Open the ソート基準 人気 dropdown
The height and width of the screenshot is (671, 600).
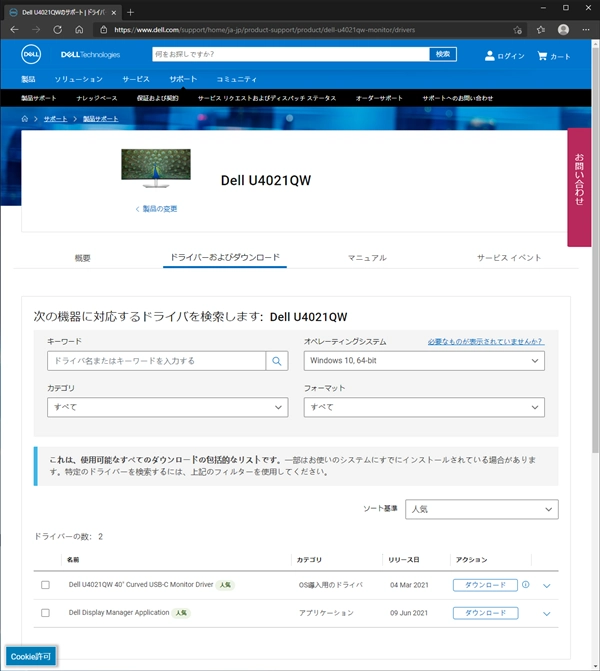pos(482,509)
